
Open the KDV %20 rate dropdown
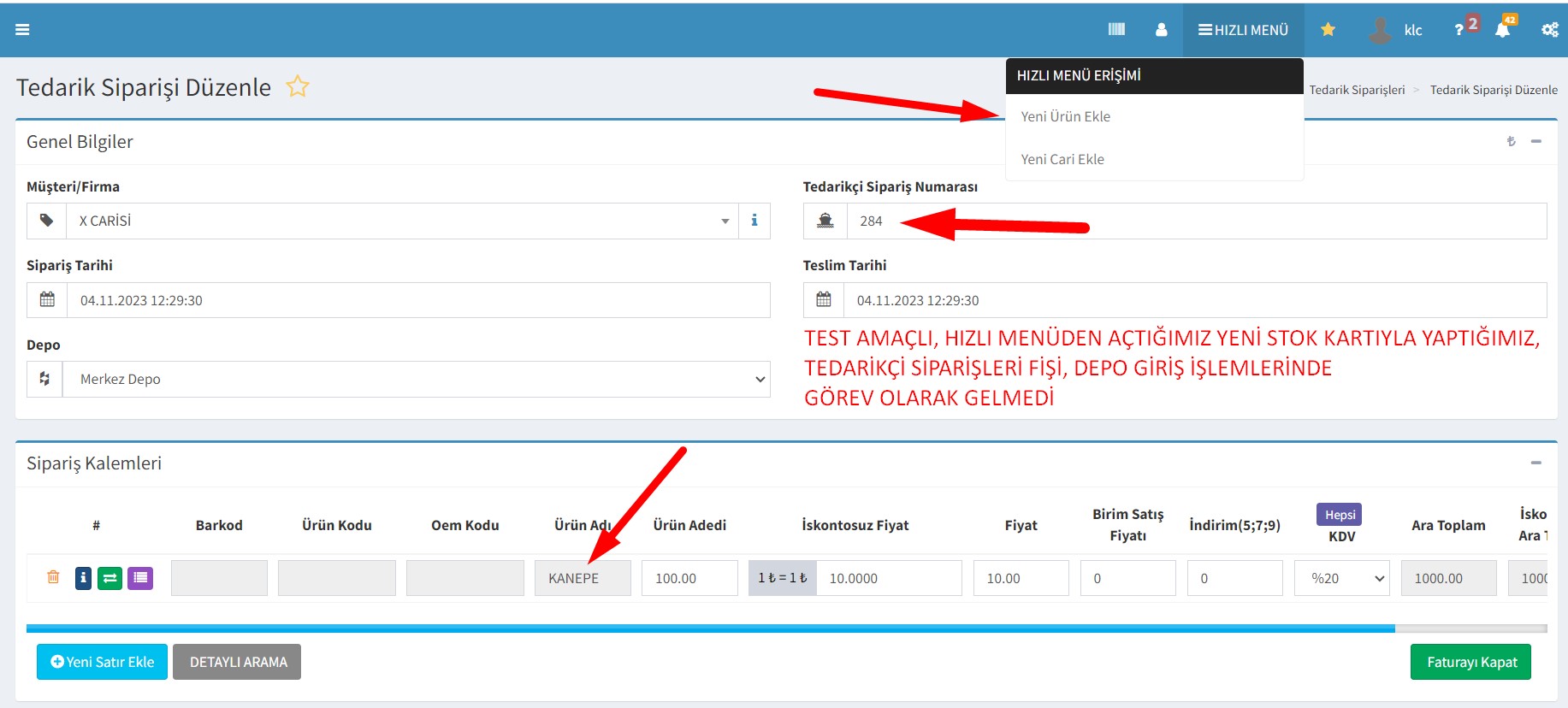1341,578
